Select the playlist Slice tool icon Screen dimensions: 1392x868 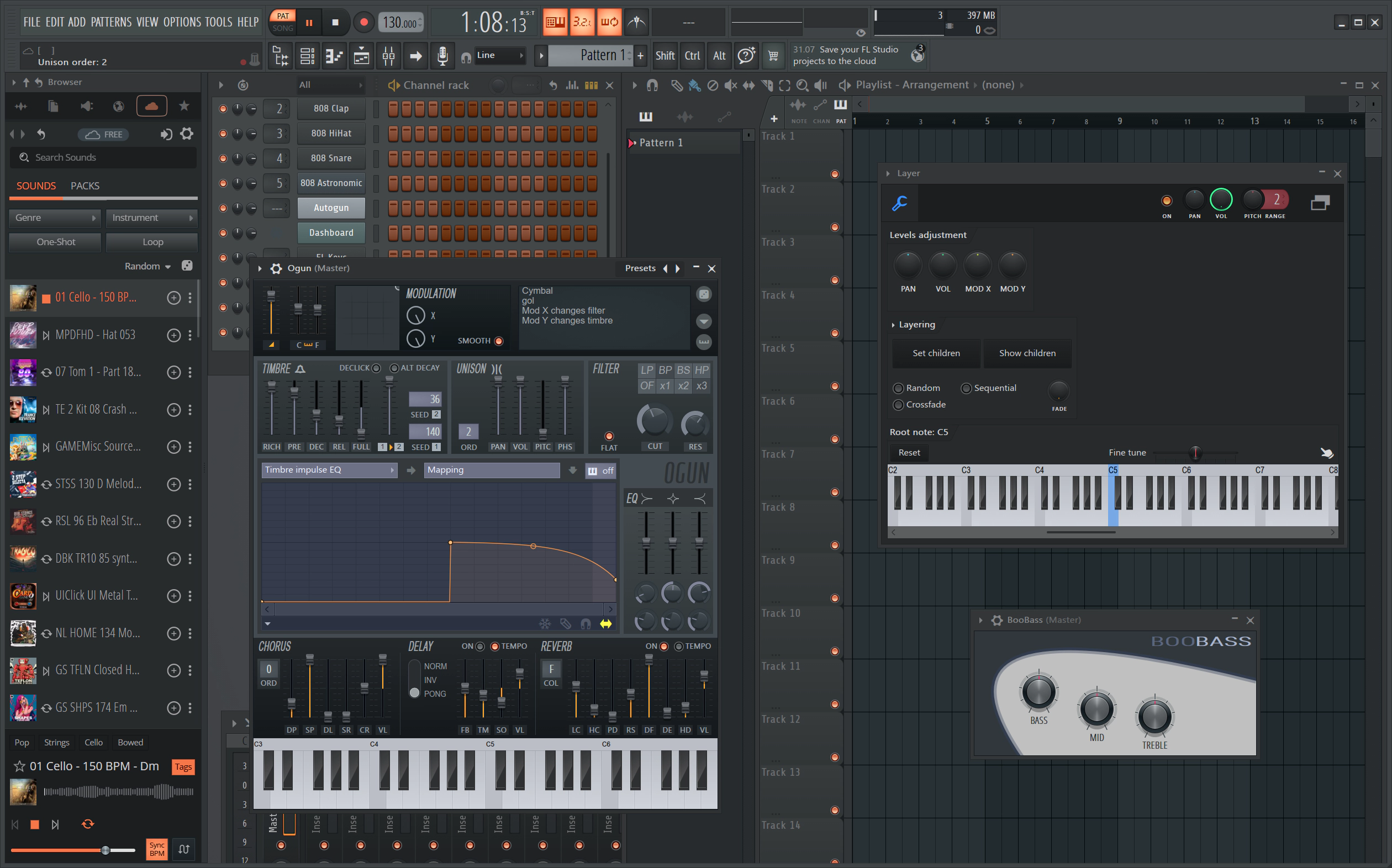pos(767,85)
